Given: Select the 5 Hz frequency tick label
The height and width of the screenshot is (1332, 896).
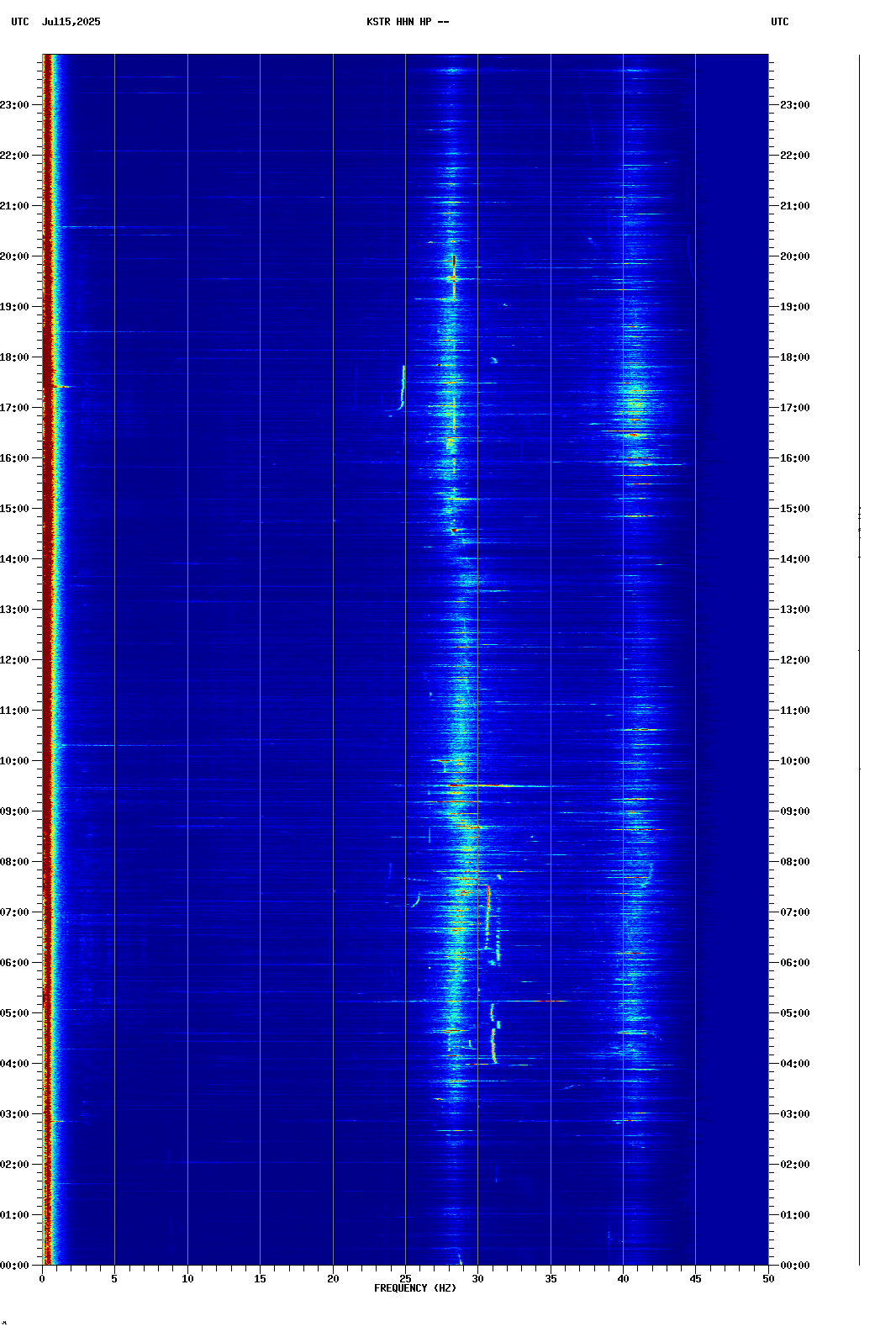Looking at the screenshot, I should pos(114,1279).
